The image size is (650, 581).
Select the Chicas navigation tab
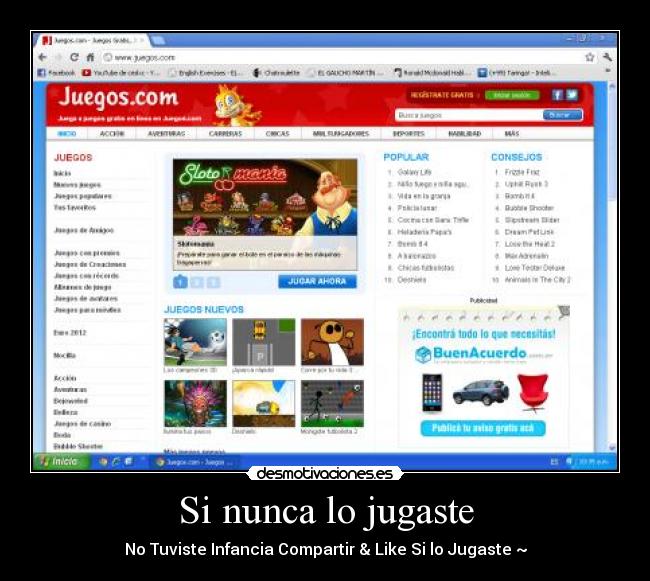(277, 133)
